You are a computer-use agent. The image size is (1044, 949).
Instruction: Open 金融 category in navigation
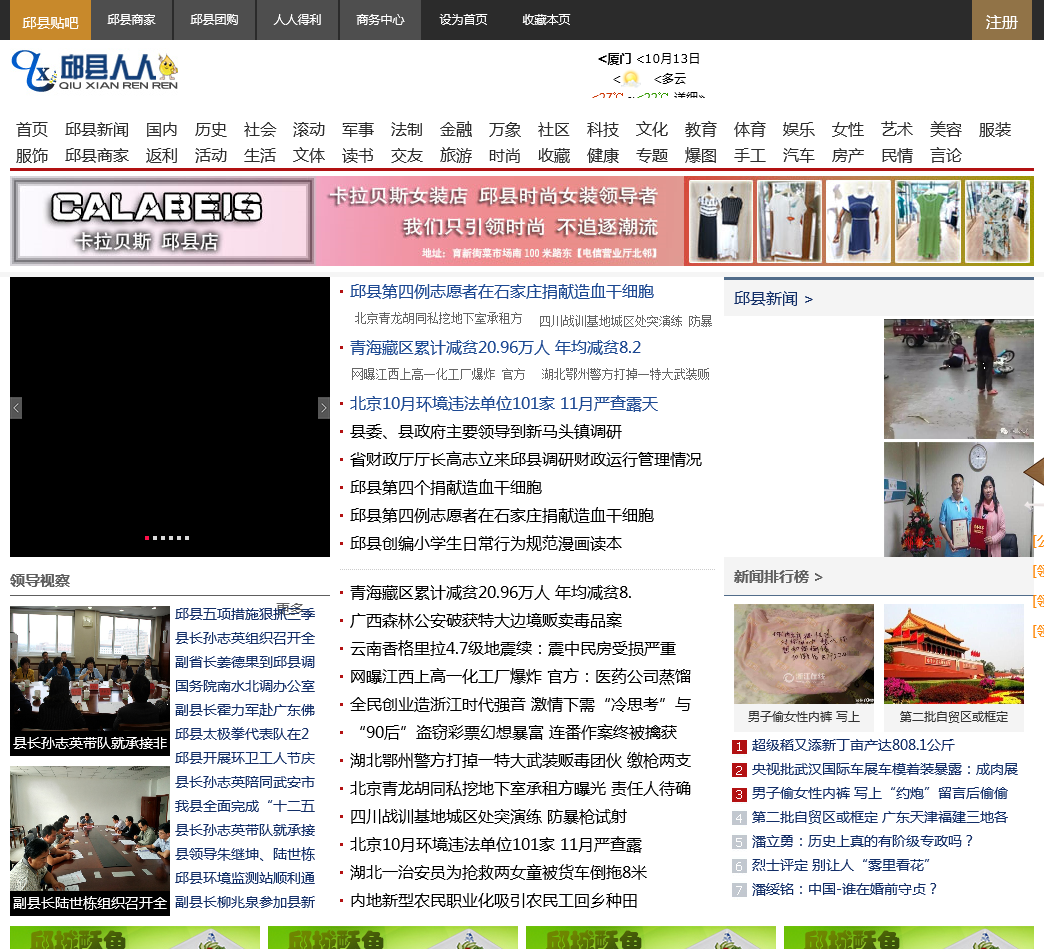pos(456,129)
